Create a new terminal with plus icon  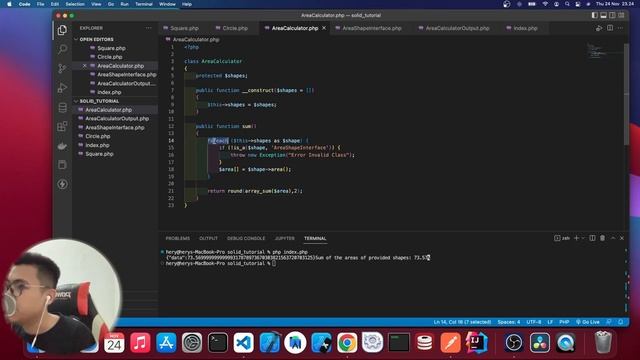576,238
